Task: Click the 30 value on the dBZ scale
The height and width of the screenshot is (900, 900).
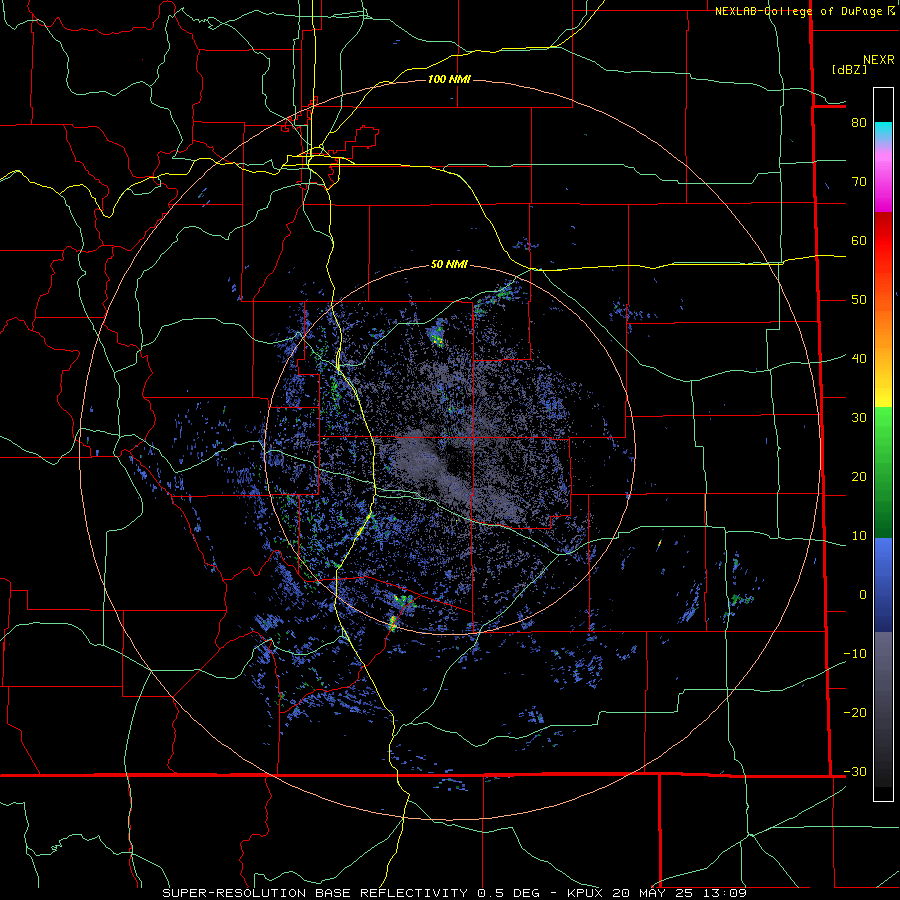Action: tap(859, 418)
